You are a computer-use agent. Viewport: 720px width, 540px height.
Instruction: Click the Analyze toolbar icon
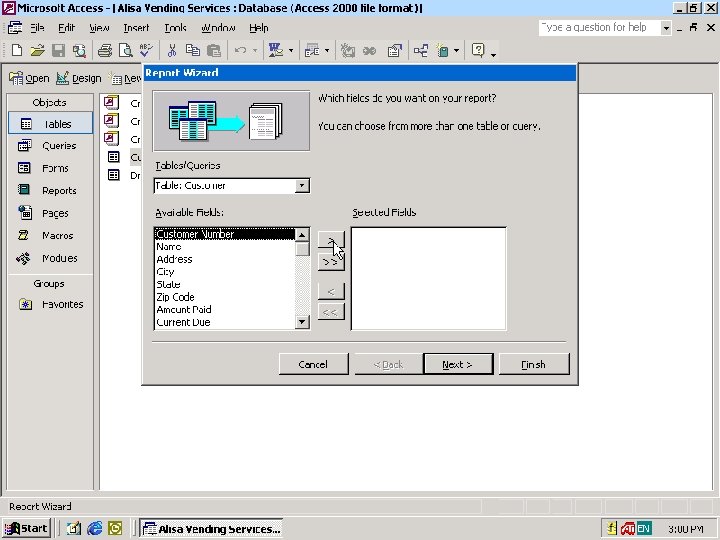click(x=312, y=50)
